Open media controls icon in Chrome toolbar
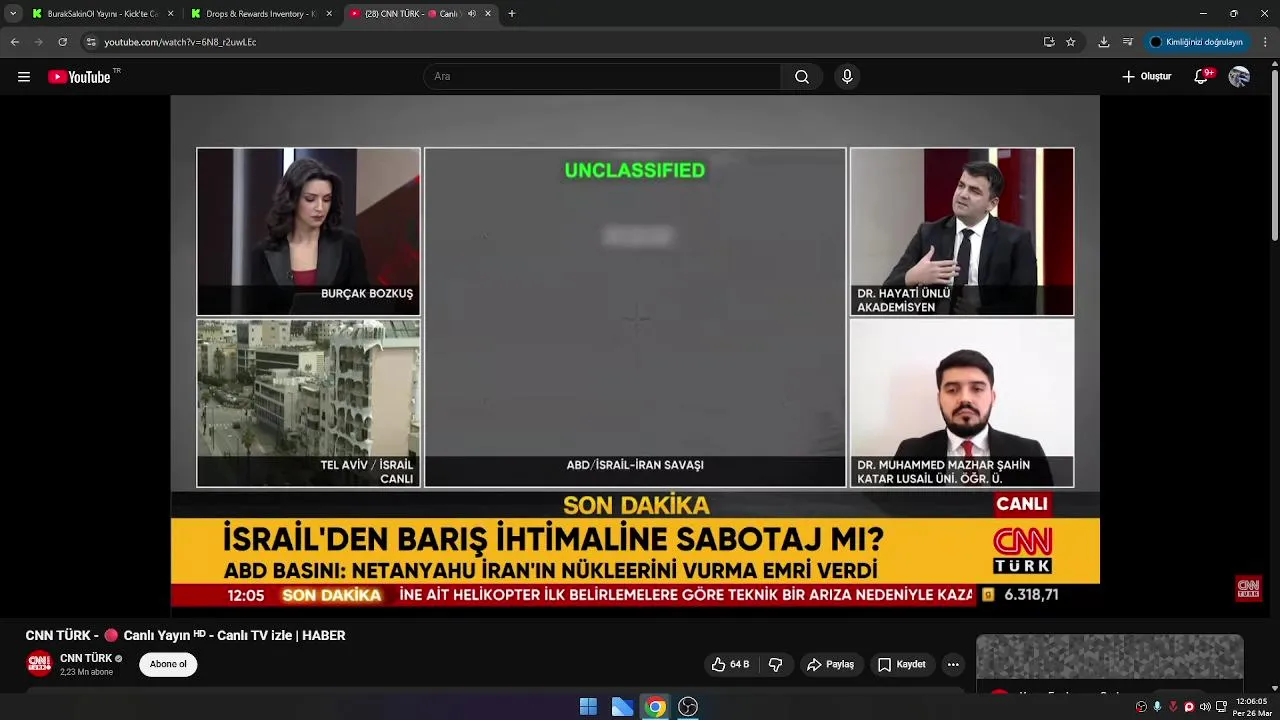This screenshot has width=1280, height=720. click(x=1128, y=42)
